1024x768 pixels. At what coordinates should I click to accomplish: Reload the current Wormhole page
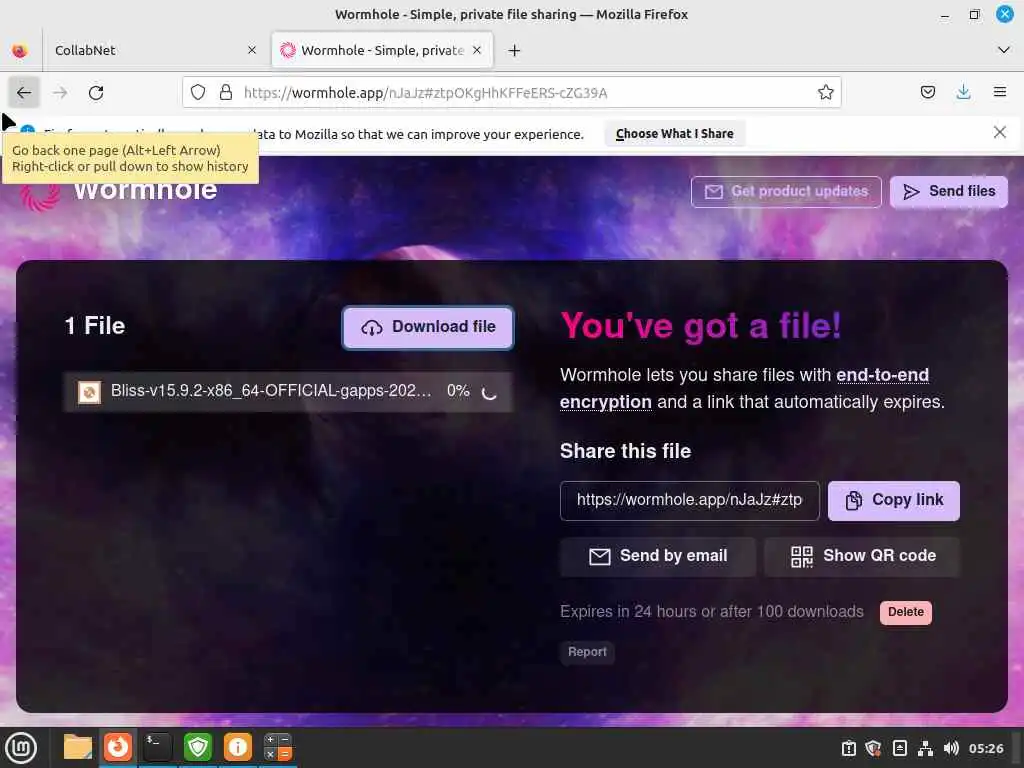tap(96, 93)
